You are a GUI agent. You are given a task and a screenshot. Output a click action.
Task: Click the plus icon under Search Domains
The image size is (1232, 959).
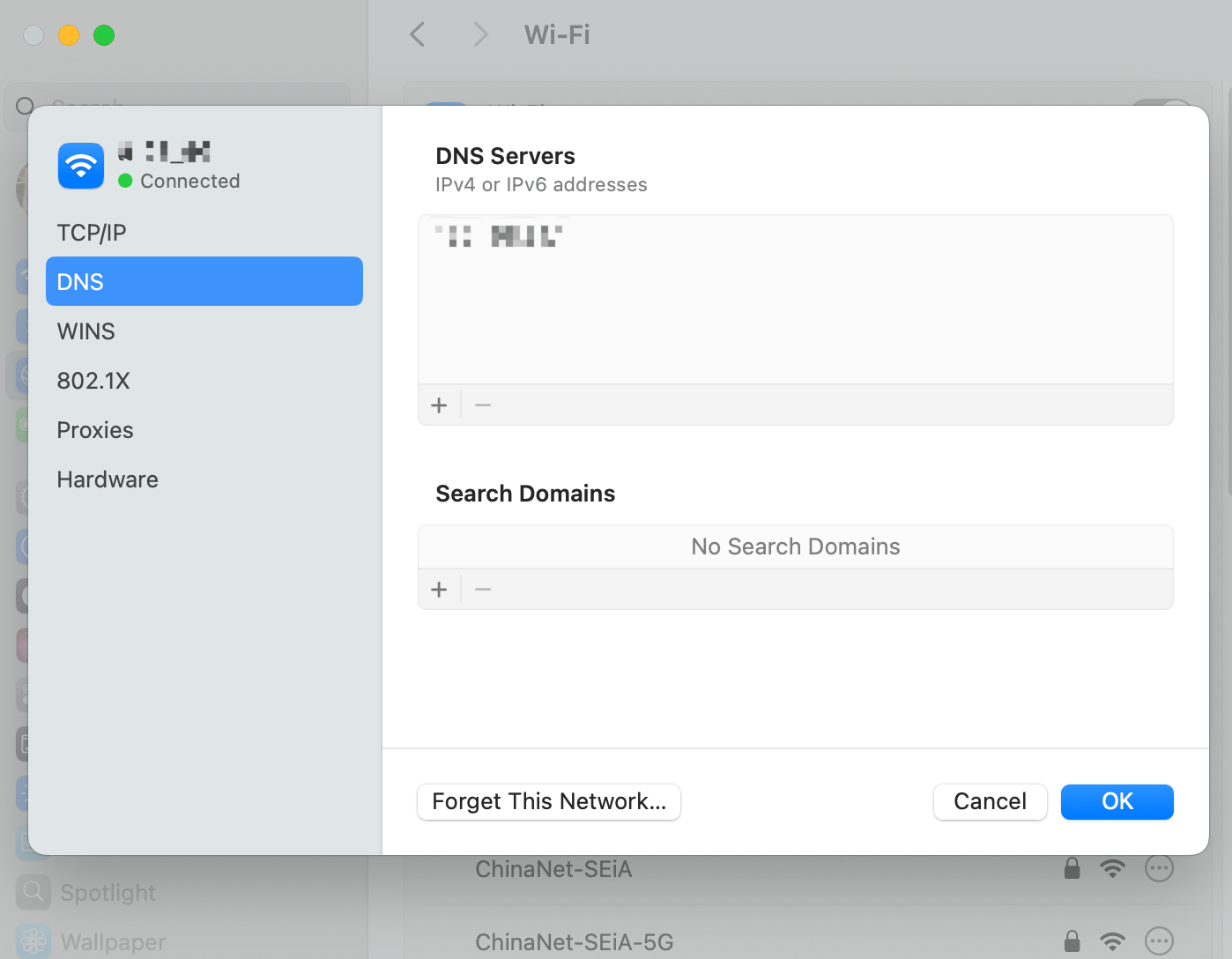tap(439, 589)
